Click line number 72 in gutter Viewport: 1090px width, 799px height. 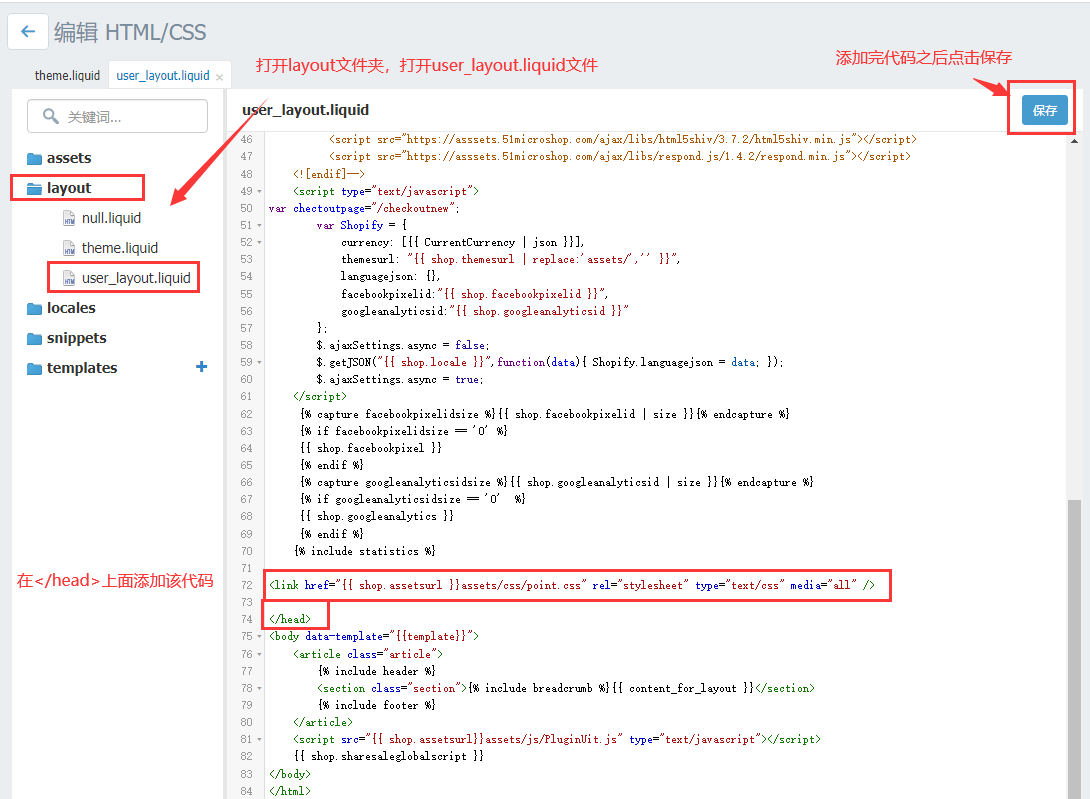pyautogui.click(x=247, y=586)
